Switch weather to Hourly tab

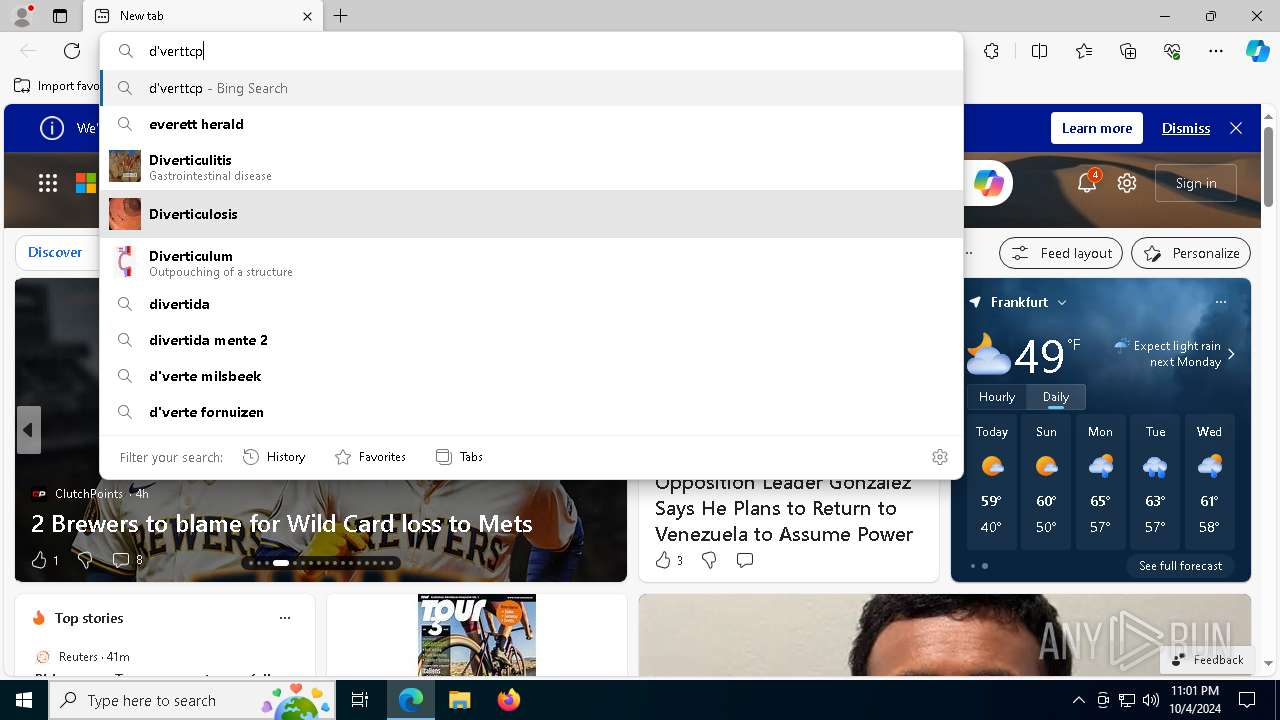click(x=997, y=397)
